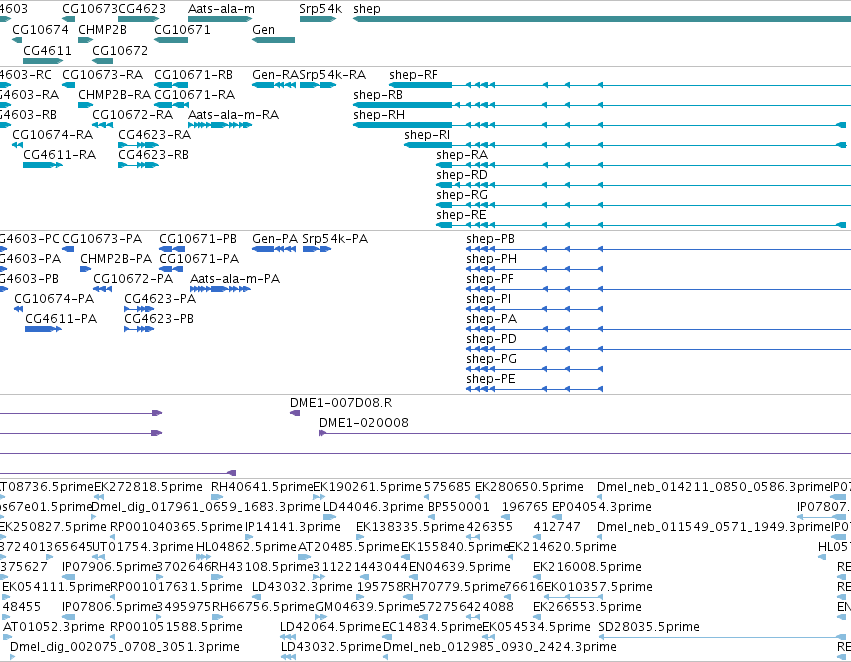The height and width of the screenshot is (662, 851).
Task: Select the shep-PH protein label
Action: tap(492, 259)
